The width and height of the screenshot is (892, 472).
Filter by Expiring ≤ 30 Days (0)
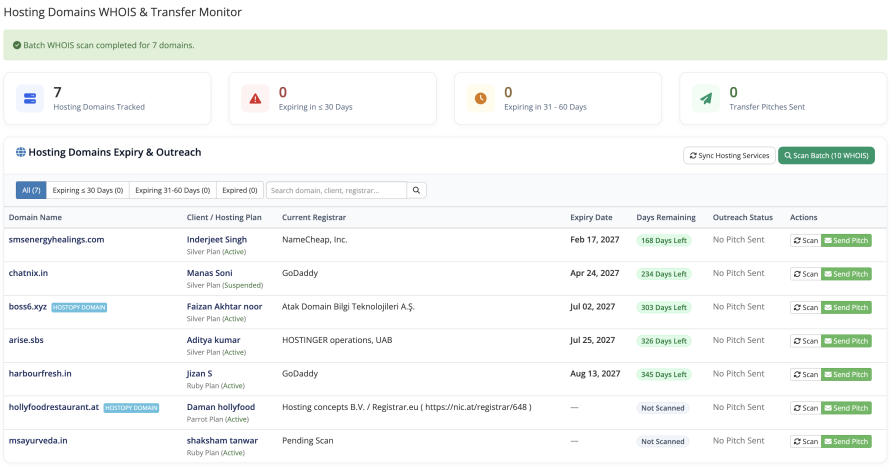coord(88,190)
